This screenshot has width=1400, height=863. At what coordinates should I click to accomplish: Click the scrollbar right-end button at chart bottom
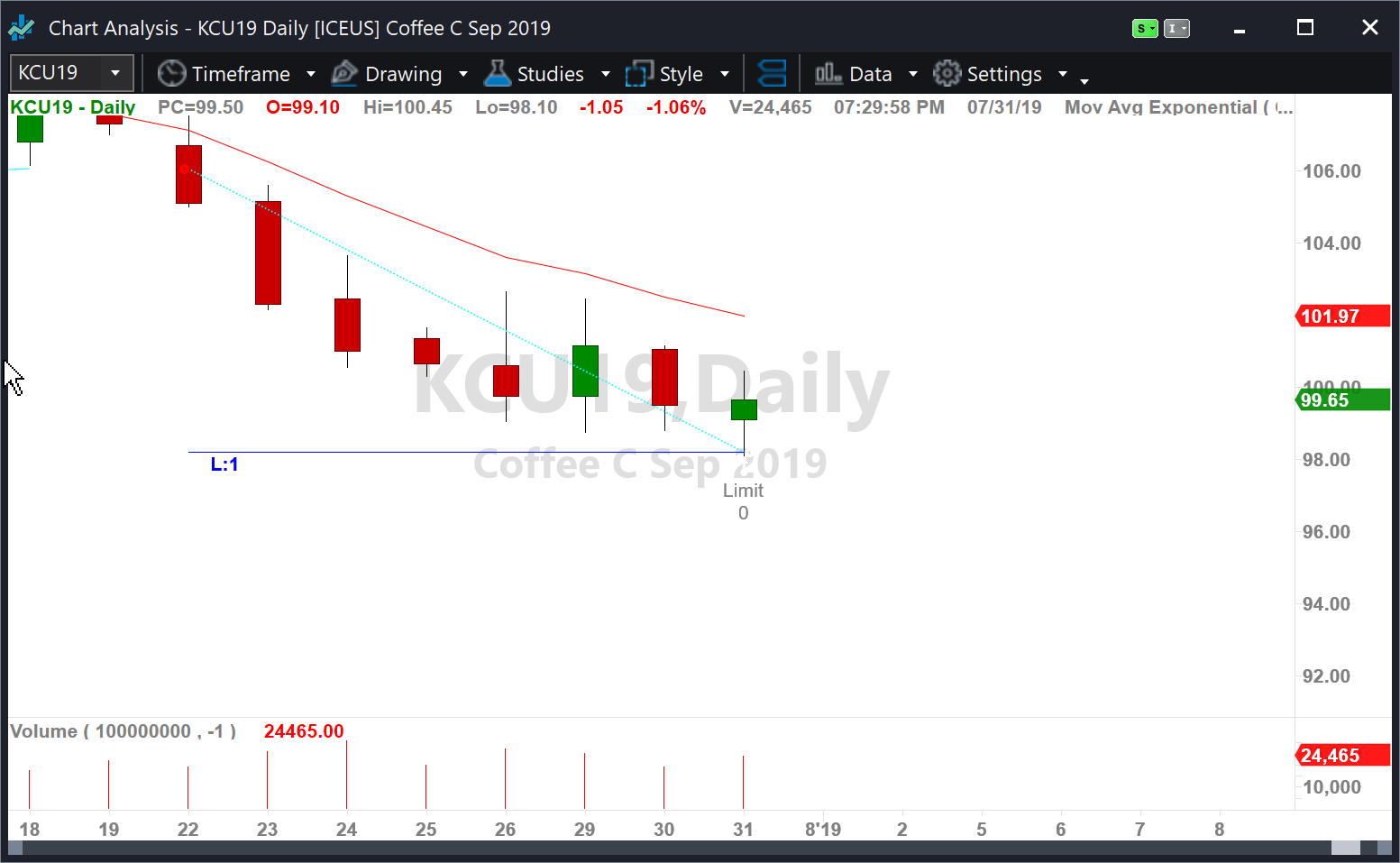coord(1385,848)
